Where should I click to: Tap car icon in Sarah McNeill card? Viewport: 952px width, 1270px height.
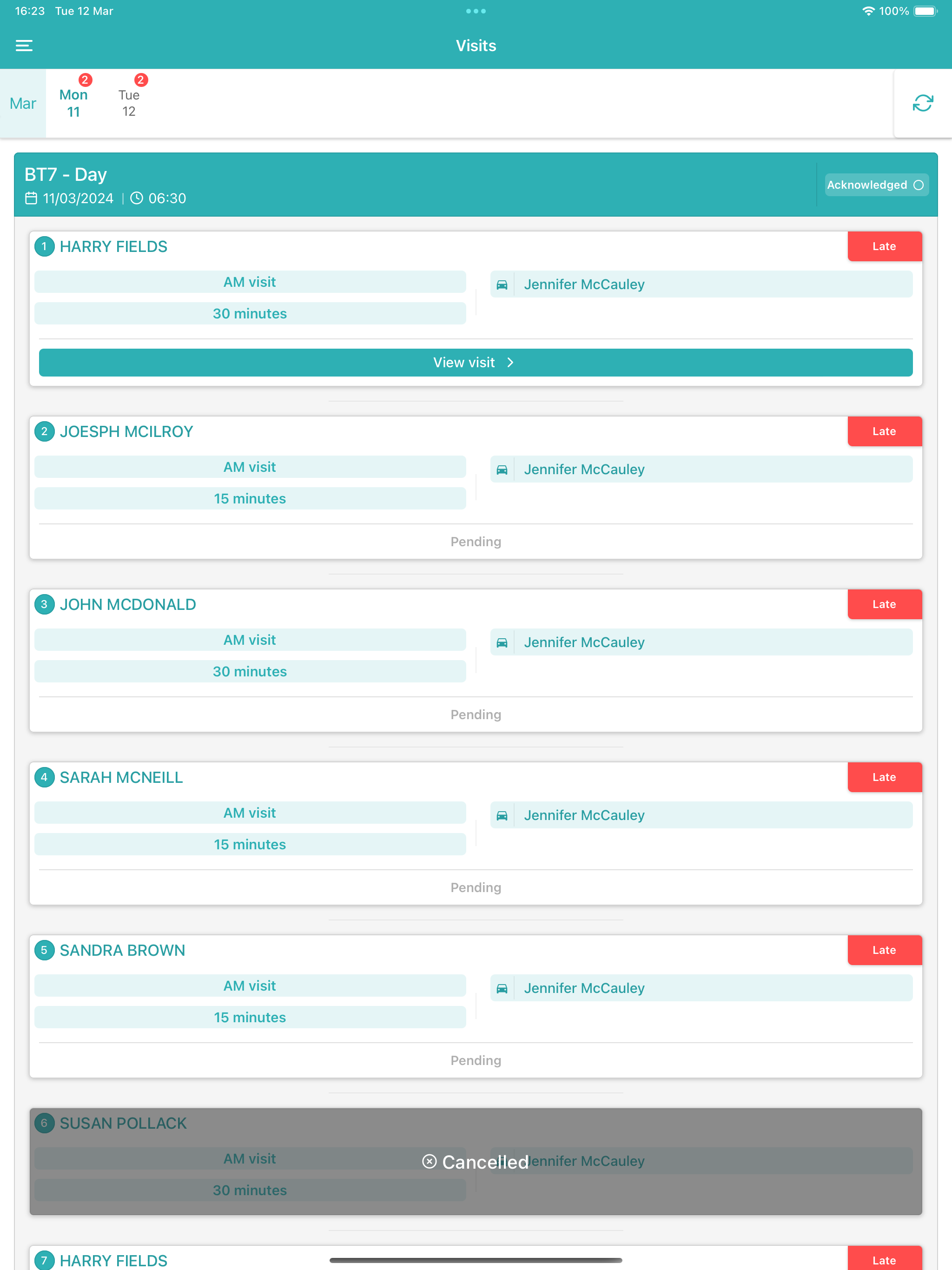coord(502,815)
